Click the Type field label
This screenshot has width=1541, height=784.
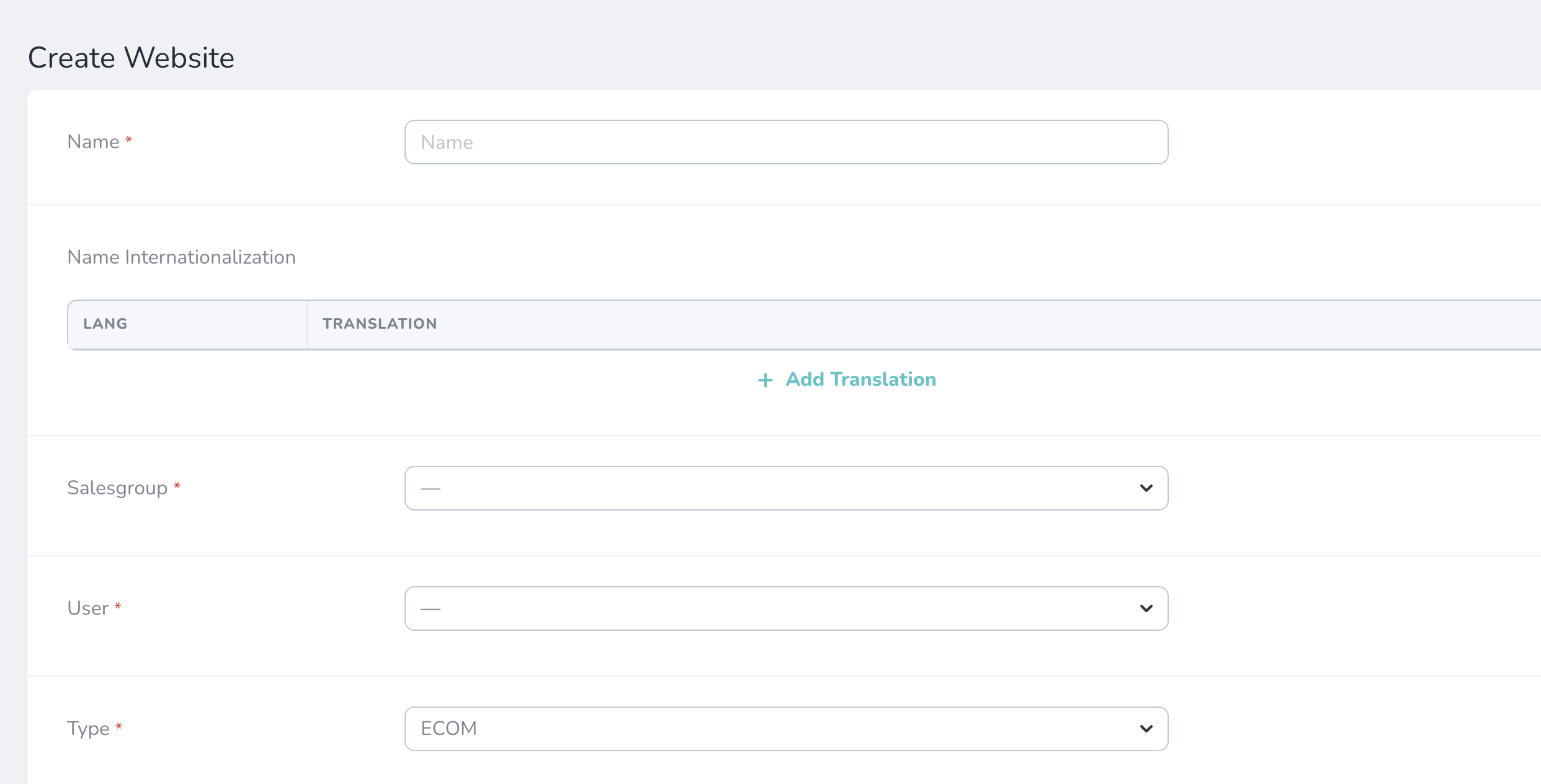(x=88, y=729)
